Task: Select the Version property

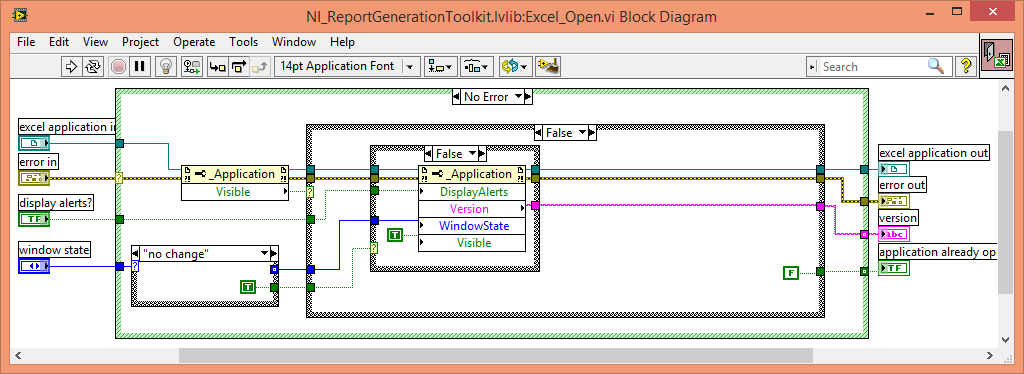Action: [472, 209]
